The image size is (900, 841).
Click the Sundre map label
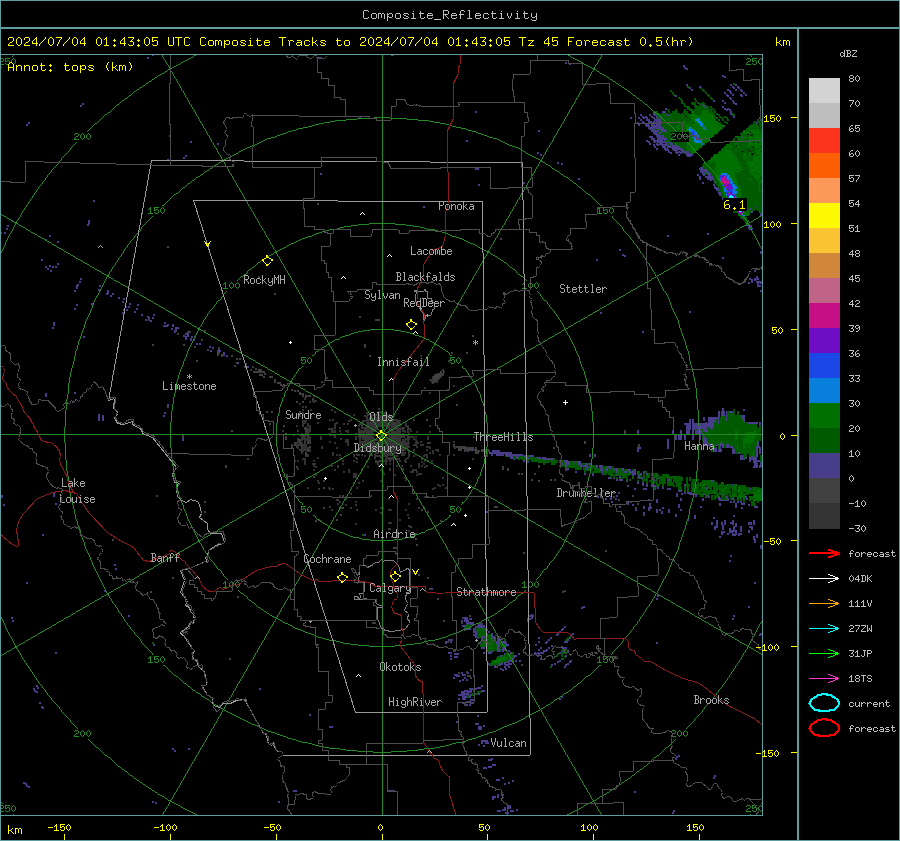click(303, 414)
